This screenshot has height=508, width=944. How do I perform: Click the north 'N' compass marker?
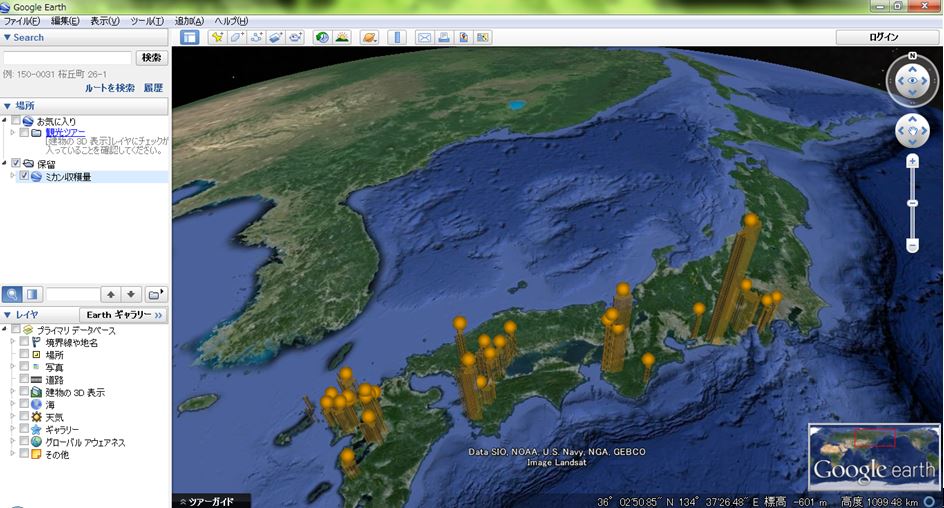[x=913, y=55]
